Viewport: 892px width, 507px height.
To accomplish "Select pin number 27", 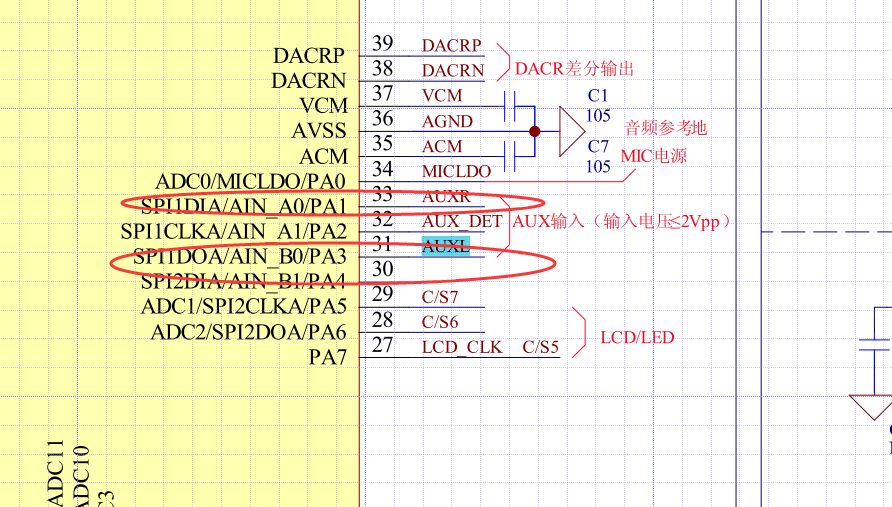I will tap(383, 345).
